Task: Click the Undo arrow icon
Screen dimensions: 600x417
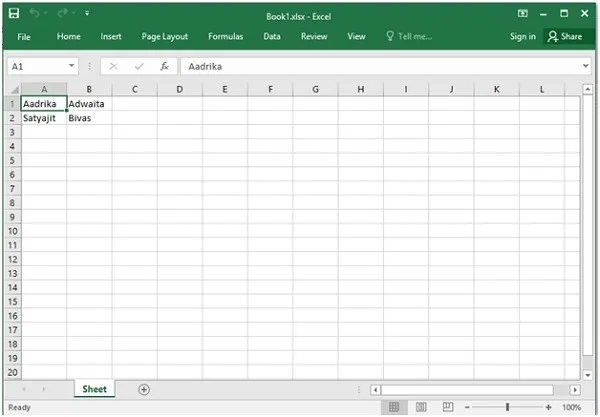Action: (35, 13)
